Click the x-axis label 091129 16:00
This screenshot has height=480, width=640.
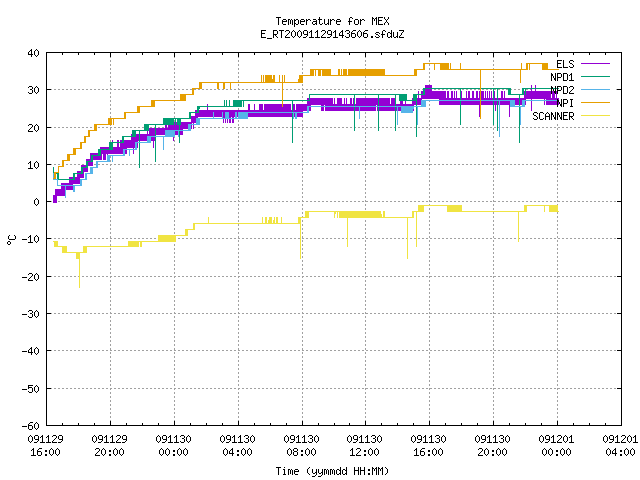pyautogui.click(x=46, y=446)
